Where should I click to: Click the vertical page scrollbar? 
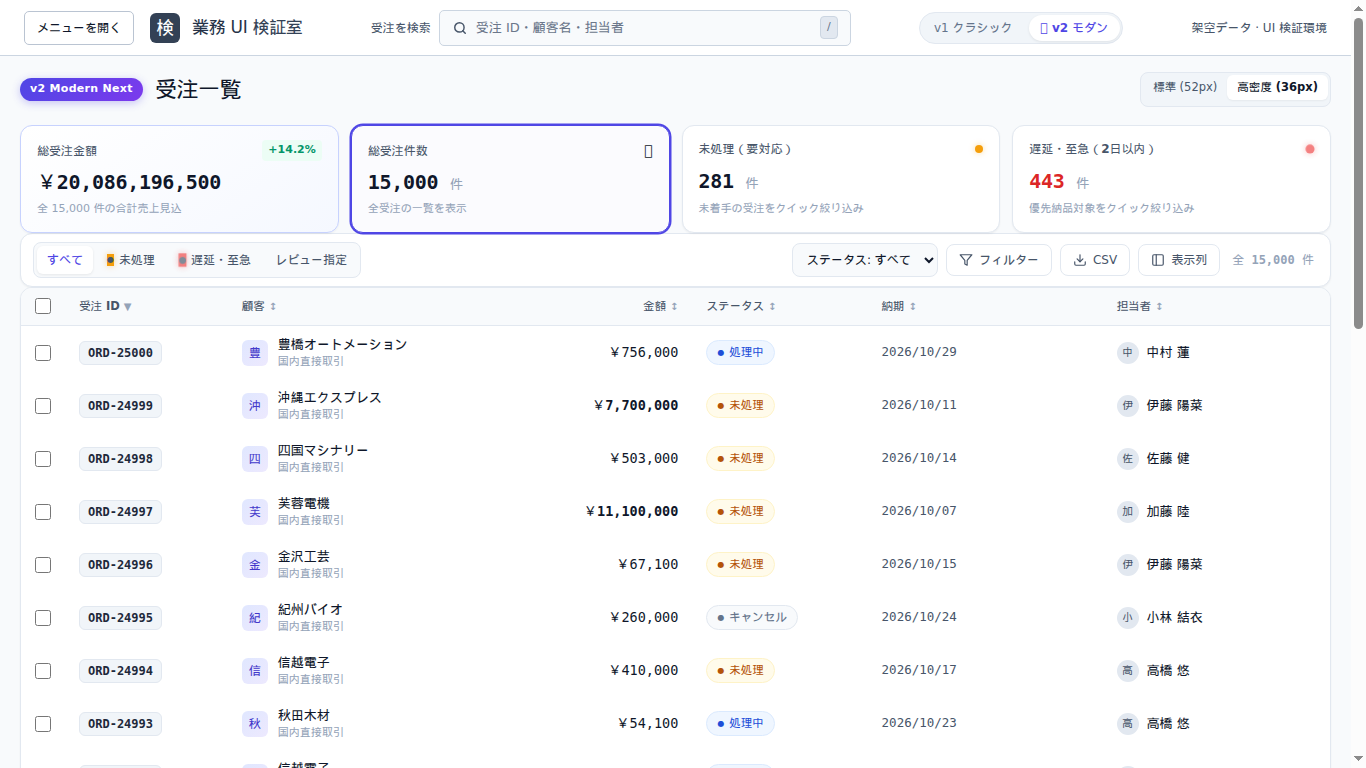pyautogui.click(x=1358, y=172)
